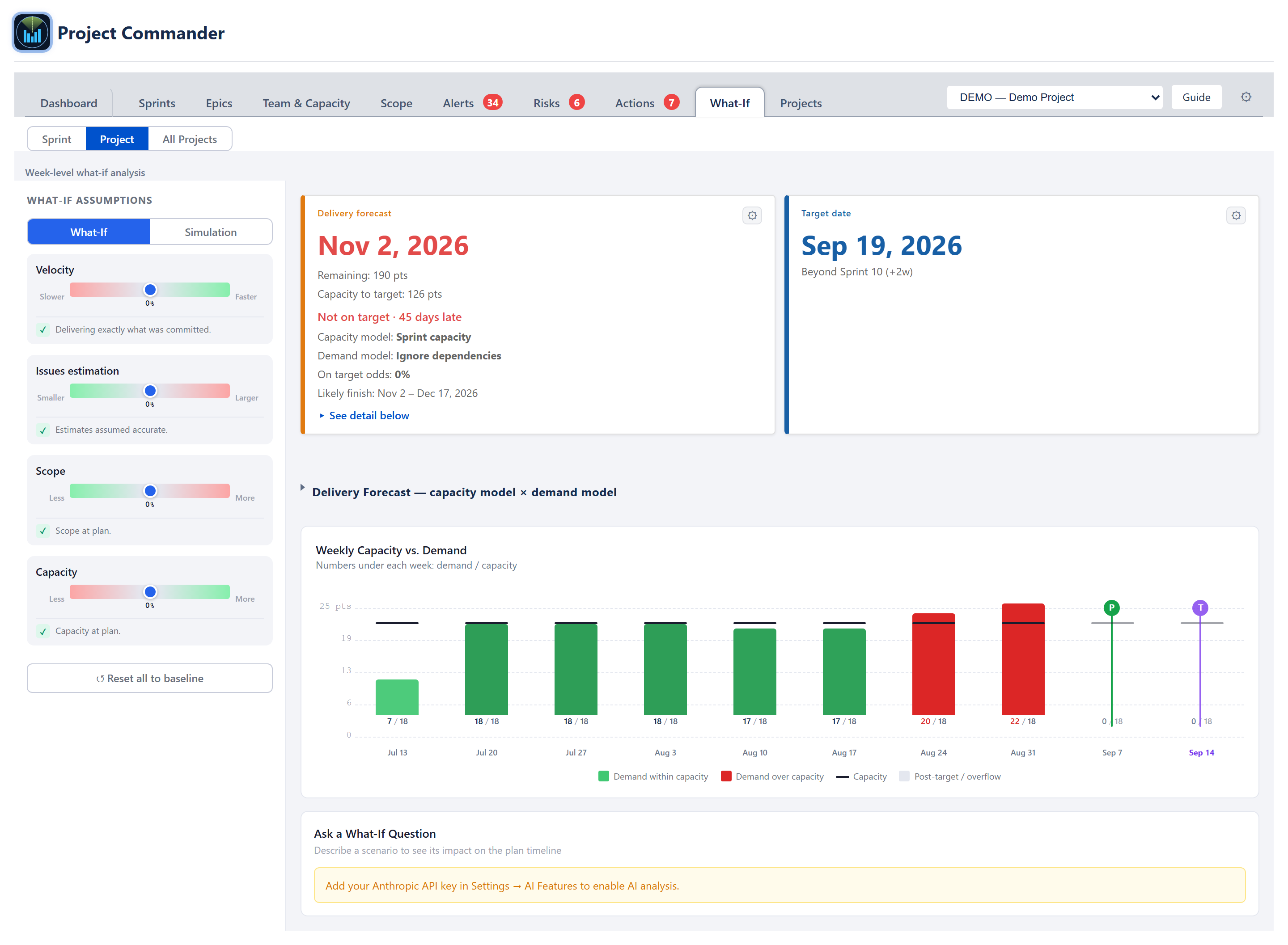This screenshot has width=1288, height=945.
Task: Click the red Aug 31 over-capacity bar
Action: point(1023,659)
